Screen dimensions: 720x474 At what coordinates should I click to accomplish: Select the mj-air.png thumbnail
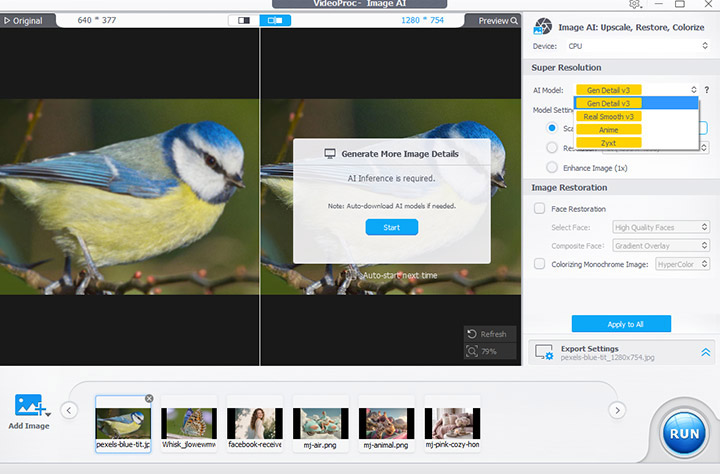pos(321,423)
